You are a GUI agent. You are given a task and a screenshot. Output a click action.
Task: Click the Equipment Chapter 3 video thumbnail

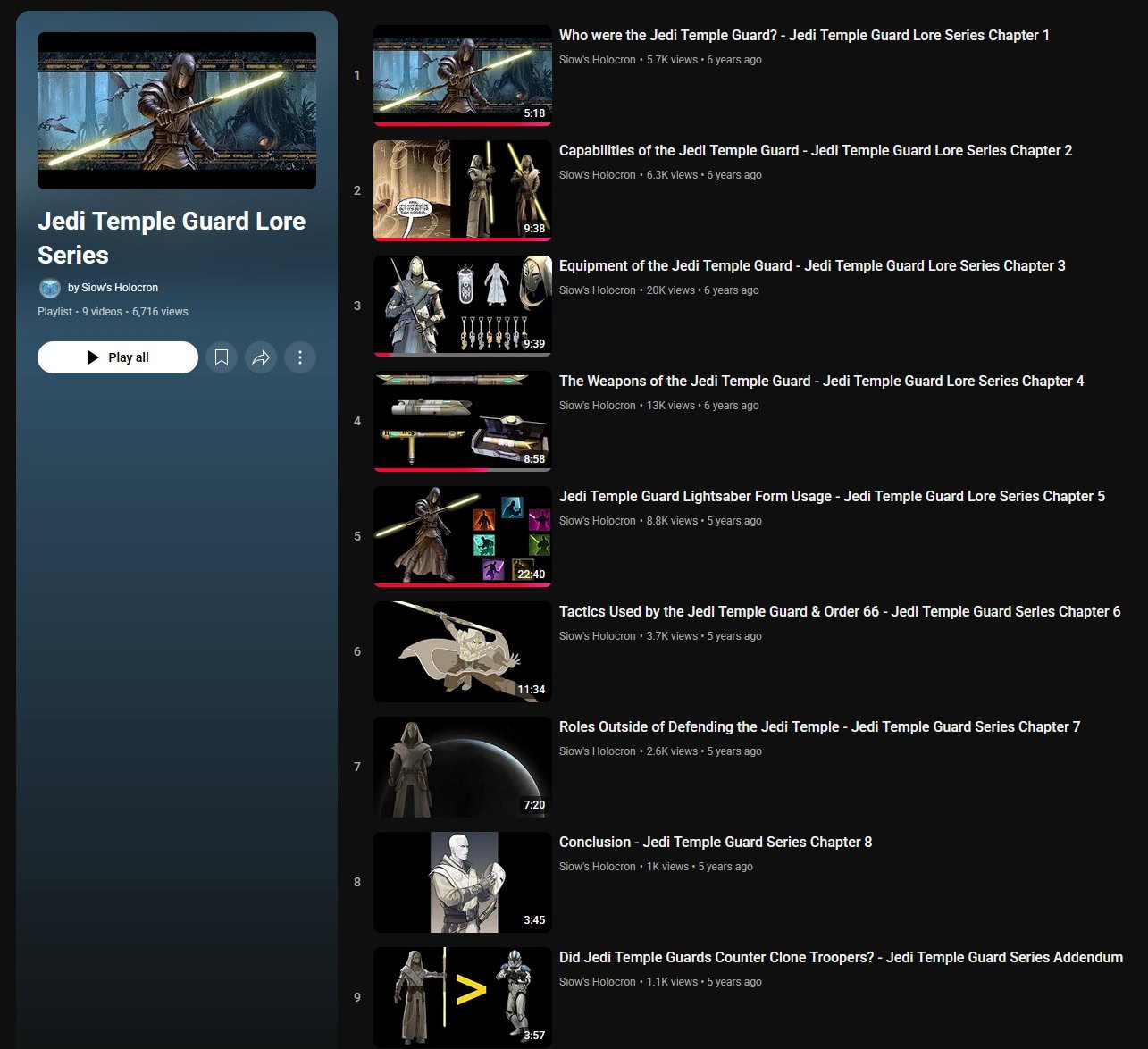tap(462, 306)
